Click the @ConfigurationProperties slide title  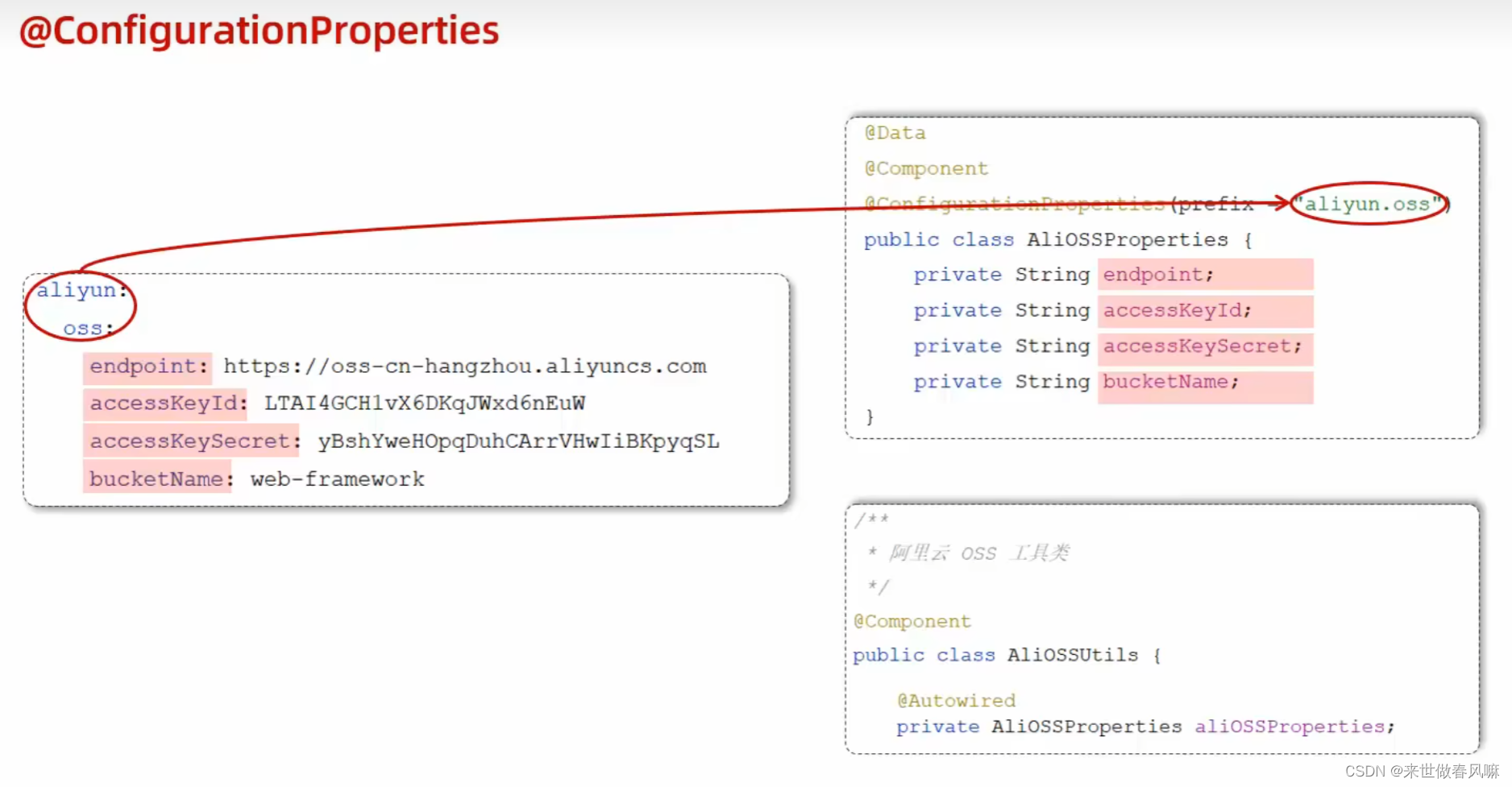click(x=259, y=31)
